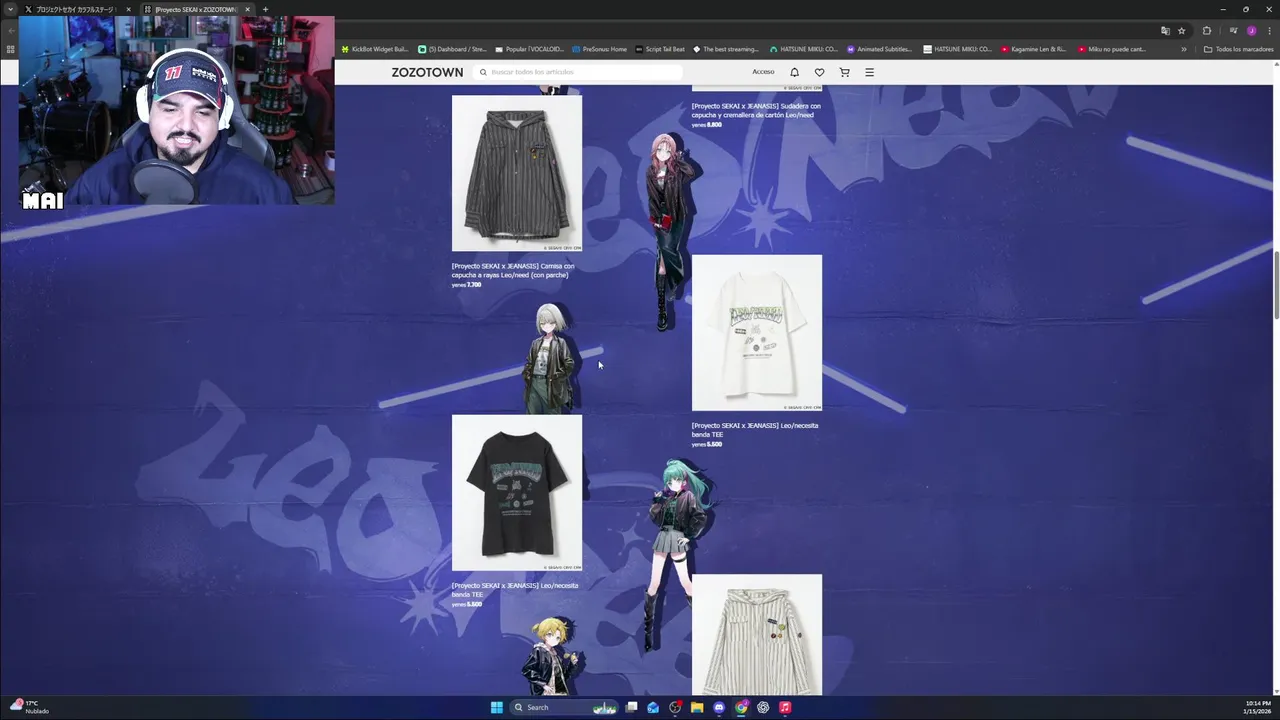
Task: Open OBS Studio from the taskbar
Action: [x=675, y=707]
